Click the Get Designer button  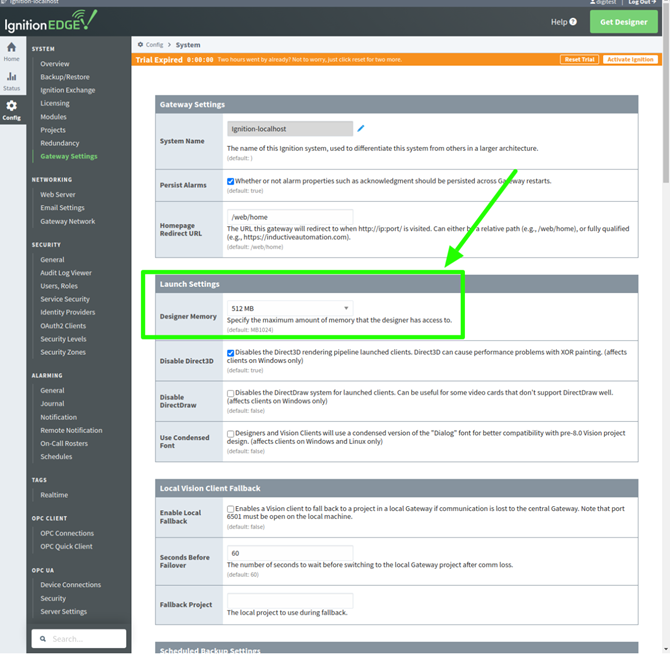point(623,22)
